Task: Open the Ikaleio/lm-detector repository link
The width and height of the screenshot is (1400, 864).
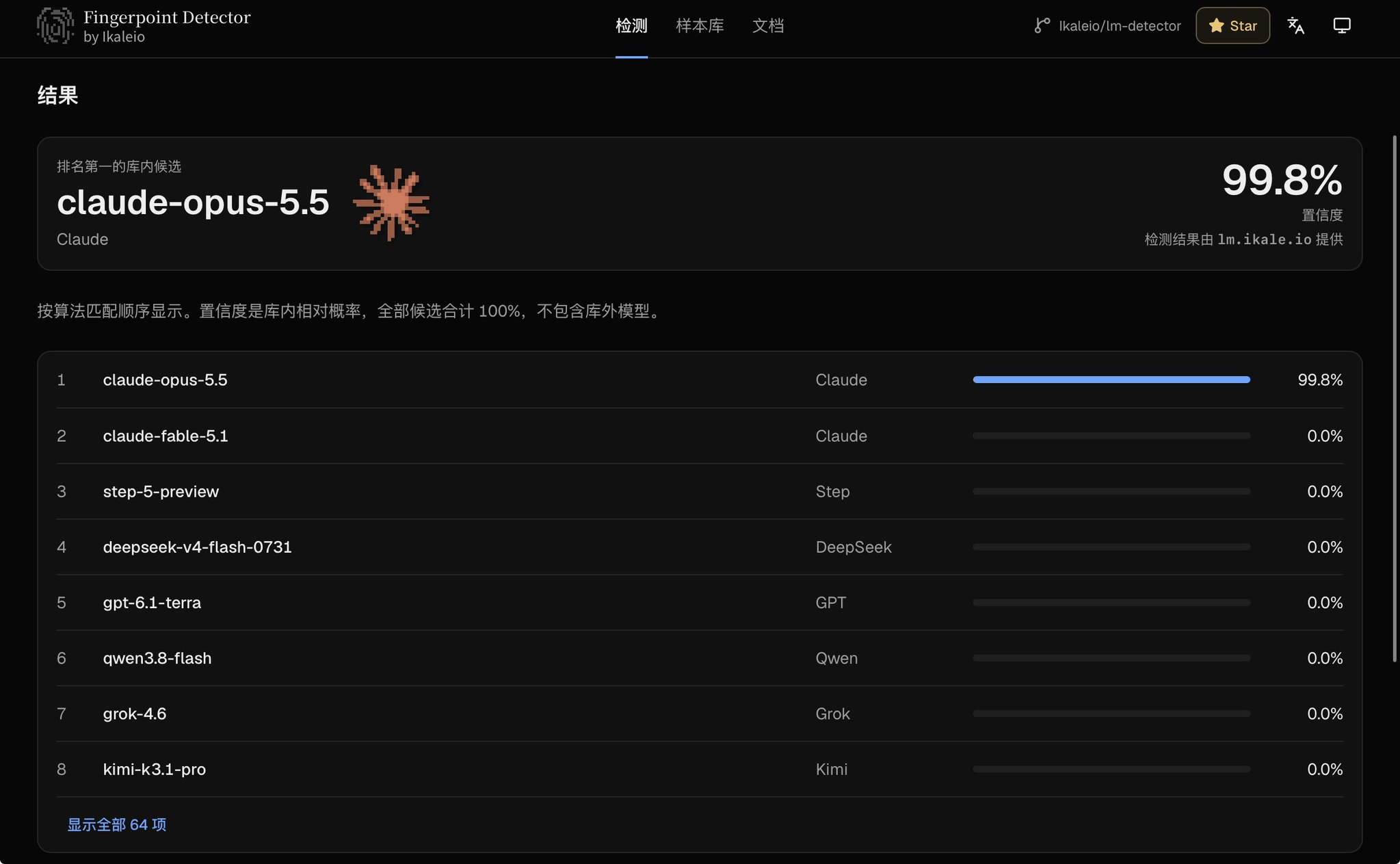Action: [x=1107, y=26]
